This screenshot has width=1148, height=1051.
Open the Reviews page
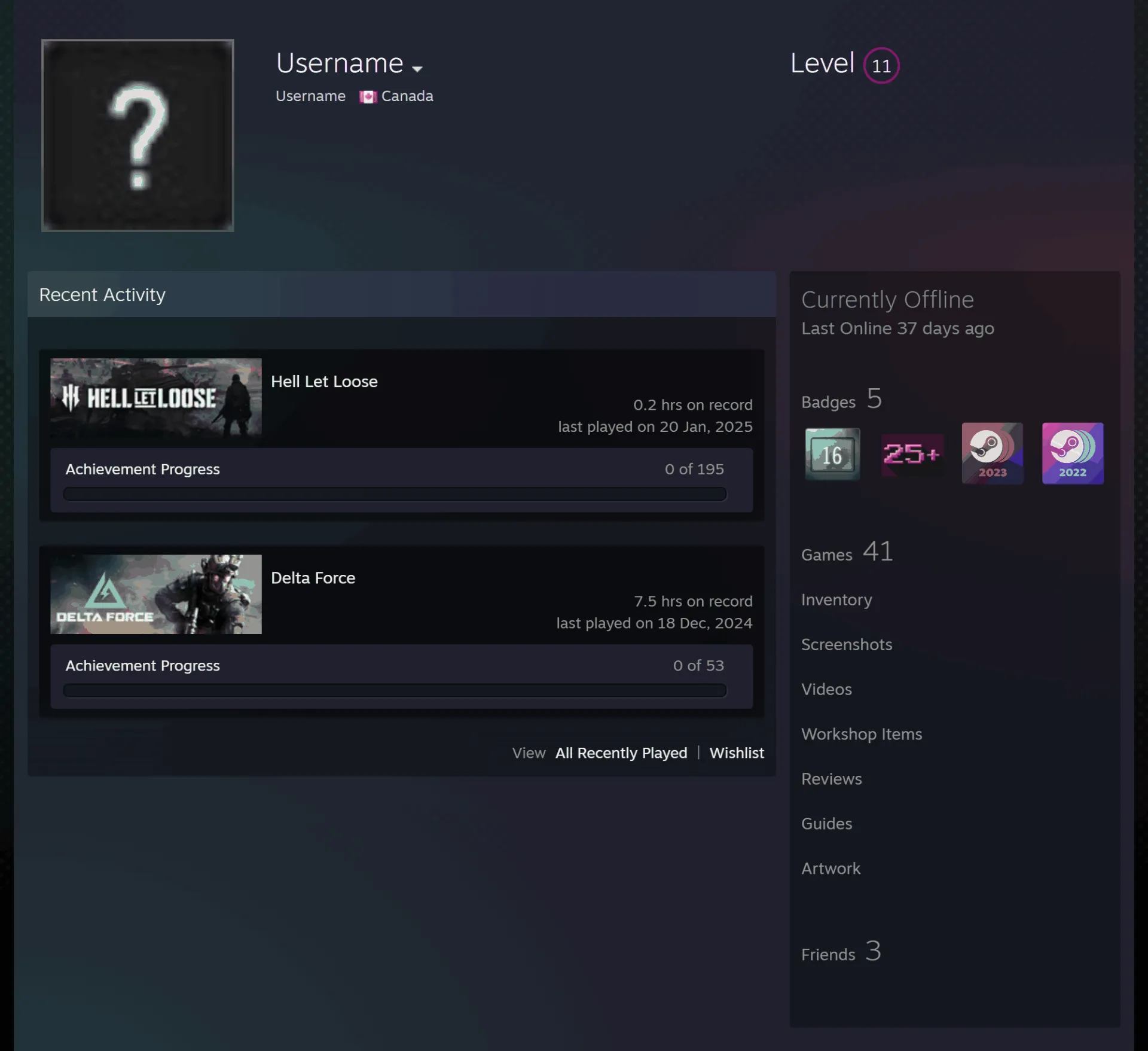pos(832,779)
